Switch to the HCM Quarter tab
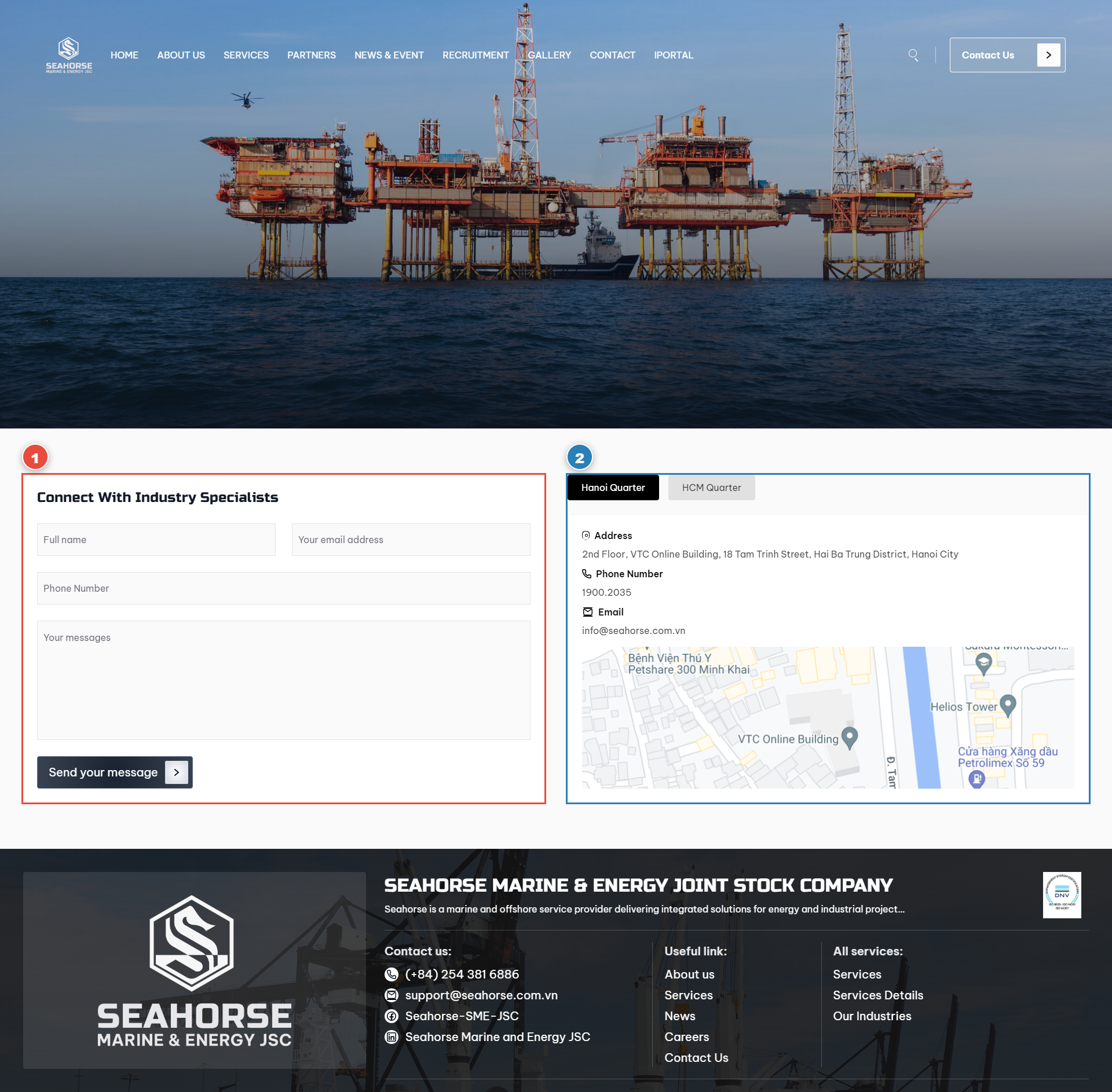This screenshot has width=1112, height=1092. 712,488
